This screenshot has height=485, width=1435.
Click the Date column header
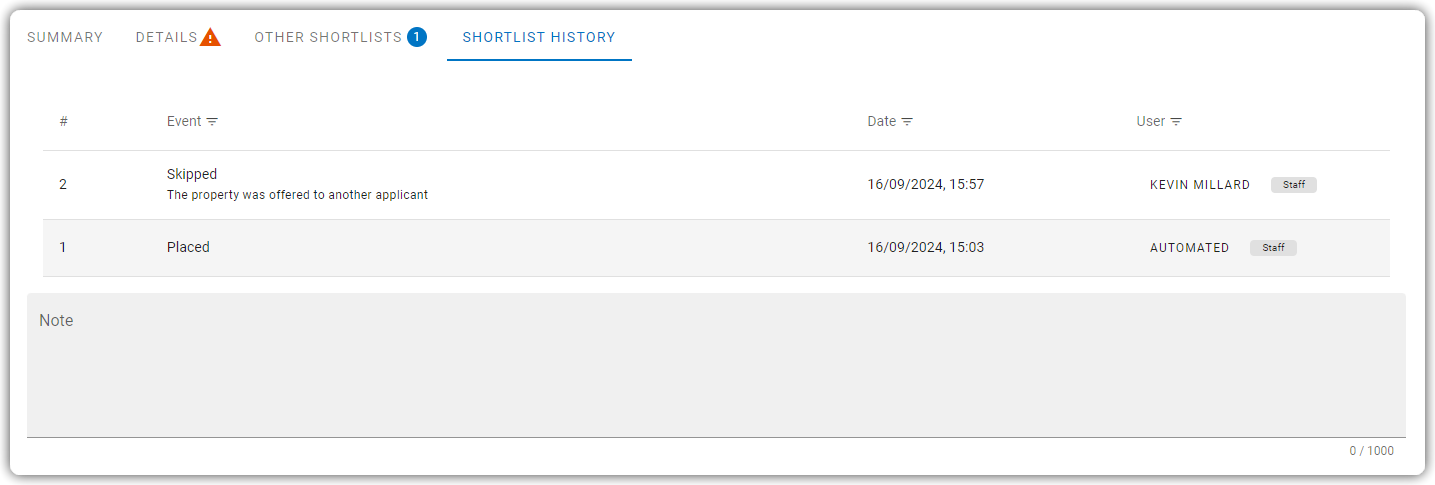(881, 121)
